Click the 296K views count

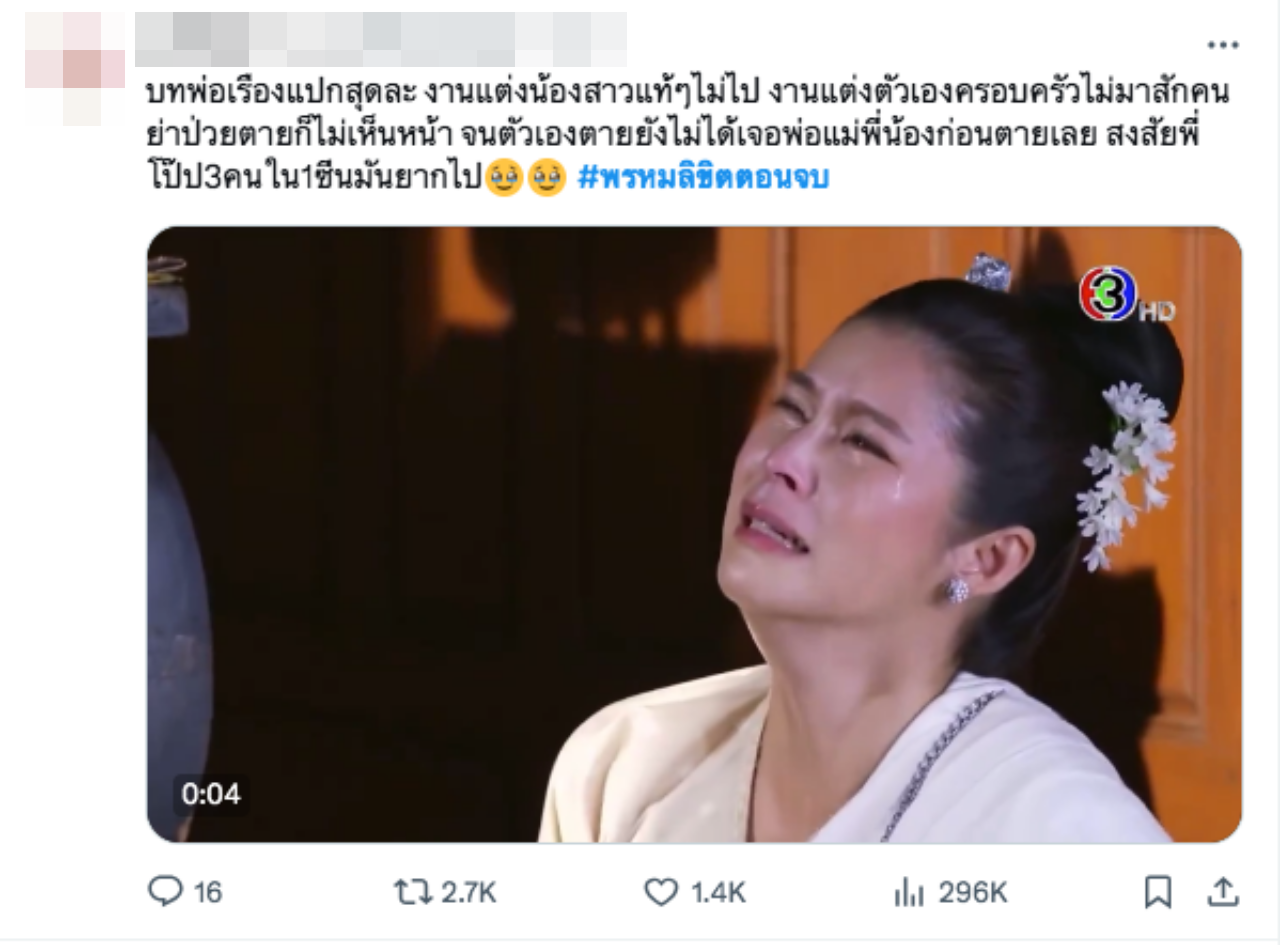[971, 892]
